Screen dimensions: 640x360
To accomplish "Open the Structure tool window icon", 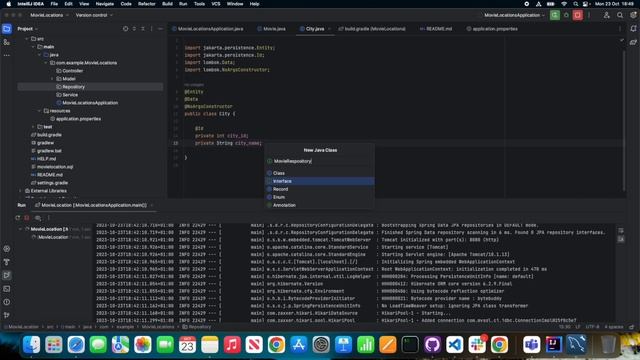I will [x=7, y=42].
